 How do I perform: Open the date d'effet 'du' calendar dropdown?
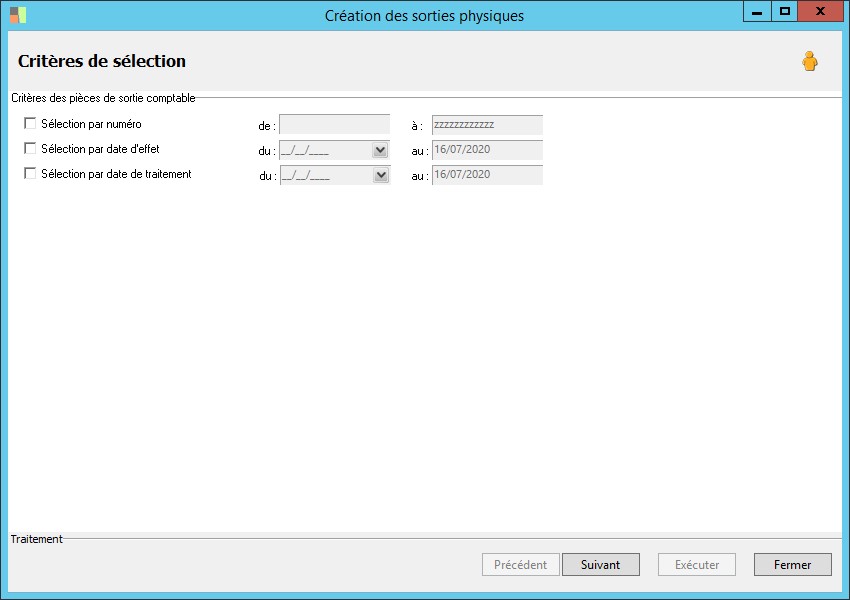380,150
